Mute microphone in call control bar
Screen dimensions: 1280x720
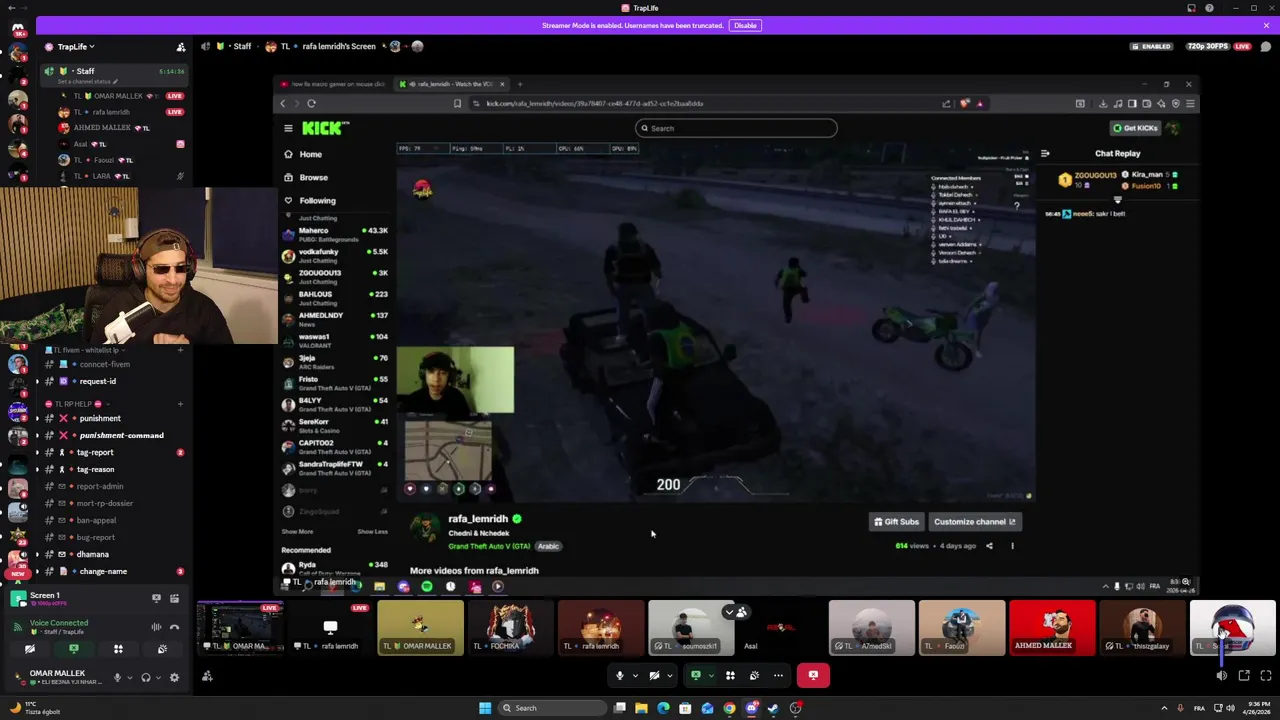620,675
